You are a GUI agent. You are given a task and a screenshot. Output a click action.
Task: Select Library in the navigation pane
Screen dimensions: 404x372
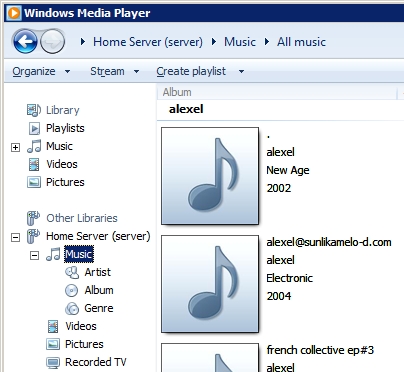tap(63, 110)
